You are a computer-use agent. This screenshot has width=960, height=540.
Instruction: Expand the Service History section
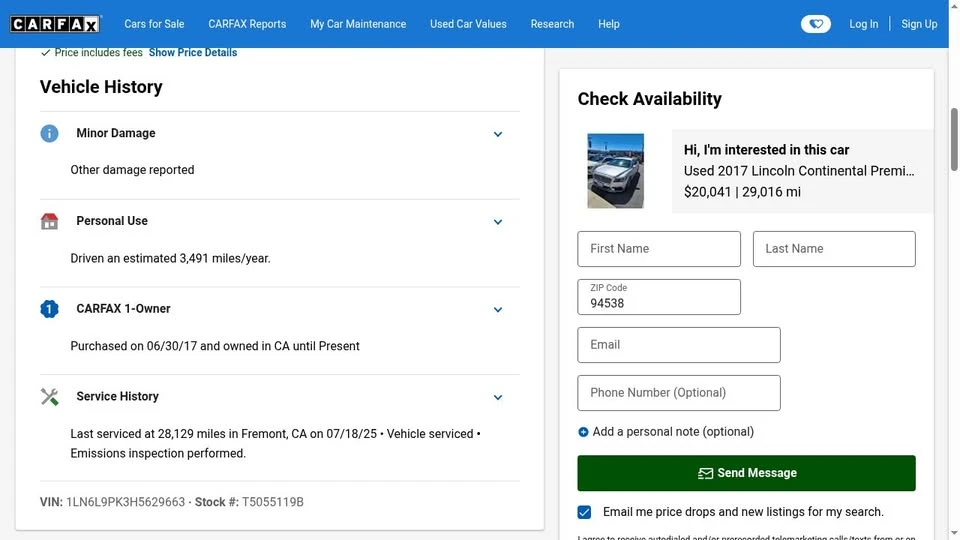coord(498,397)
